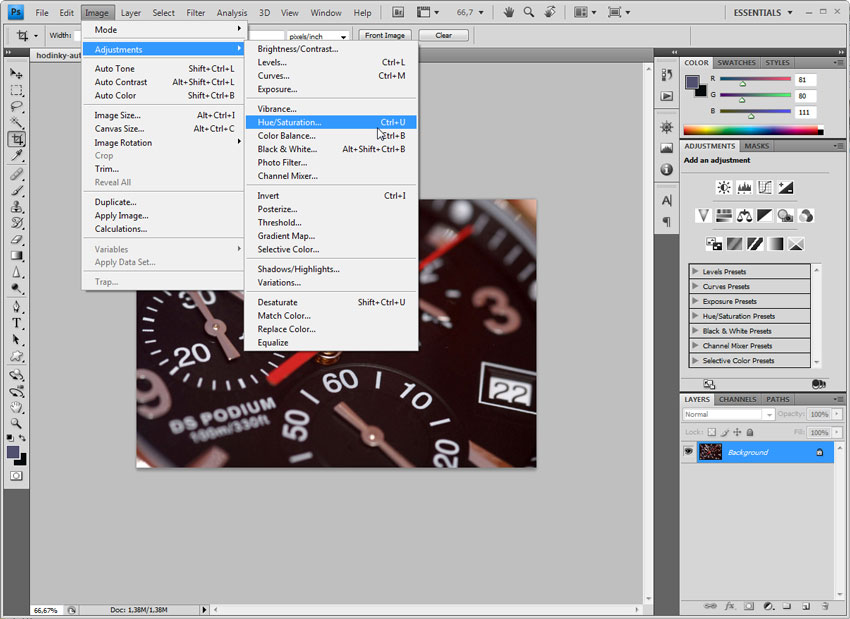Expand the Levels Presets list
Screen dimensions: 850x619
point(696,271)
